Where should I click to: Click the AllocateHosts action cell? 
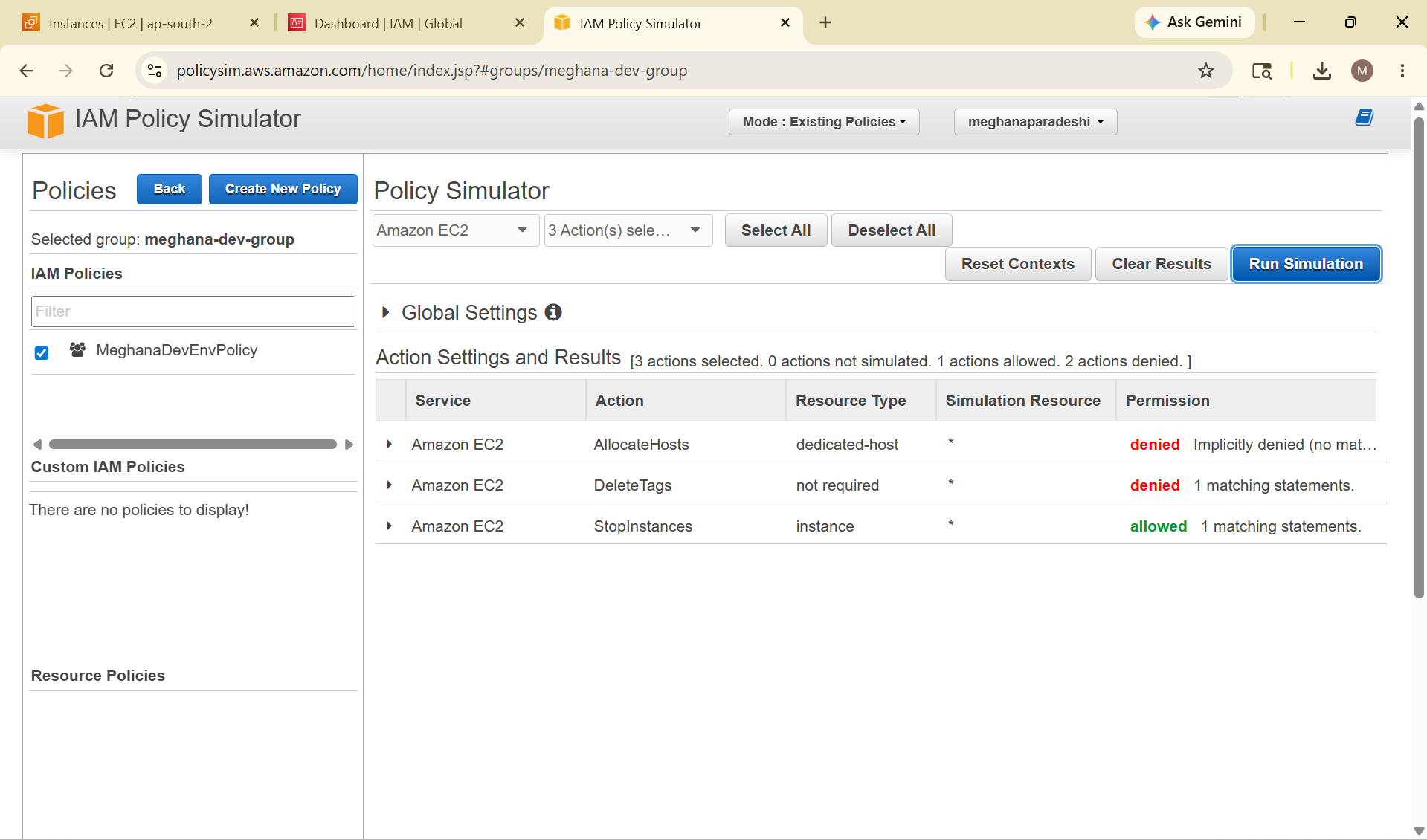641,445
